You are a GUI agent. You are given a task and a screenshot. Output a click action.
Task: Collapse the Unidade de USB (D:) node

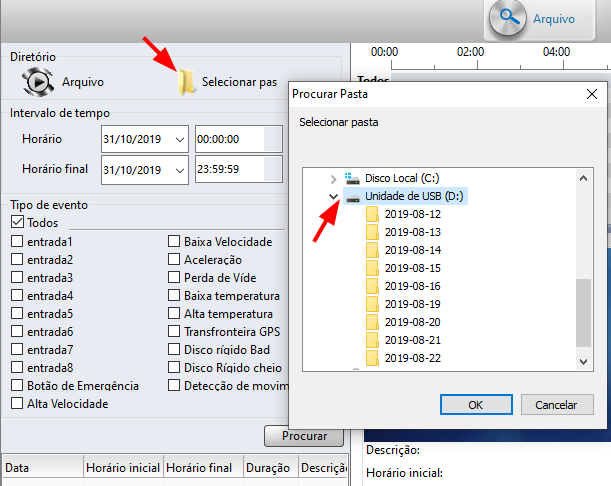pos(334,196)
